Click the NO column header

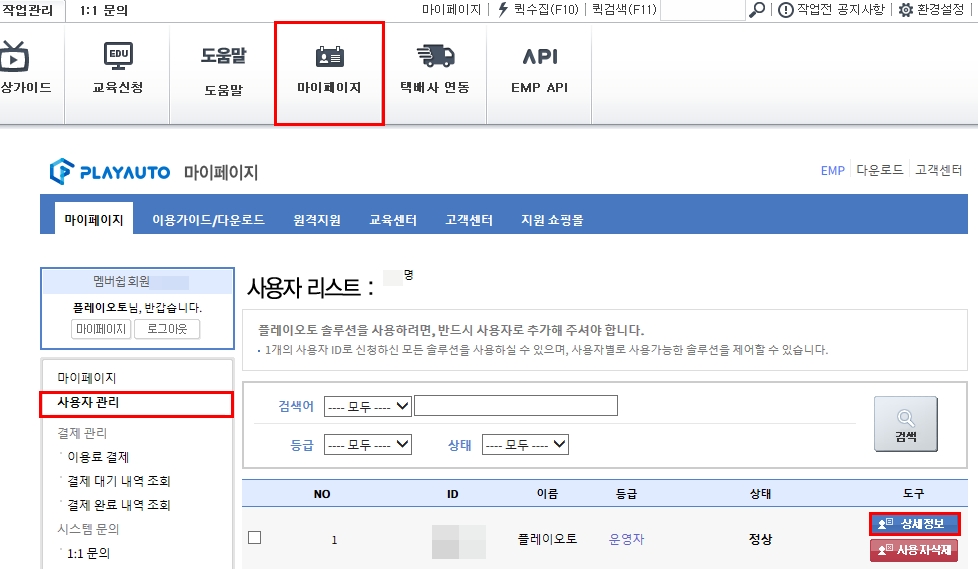pyautogui.click(x=322, y=494)
